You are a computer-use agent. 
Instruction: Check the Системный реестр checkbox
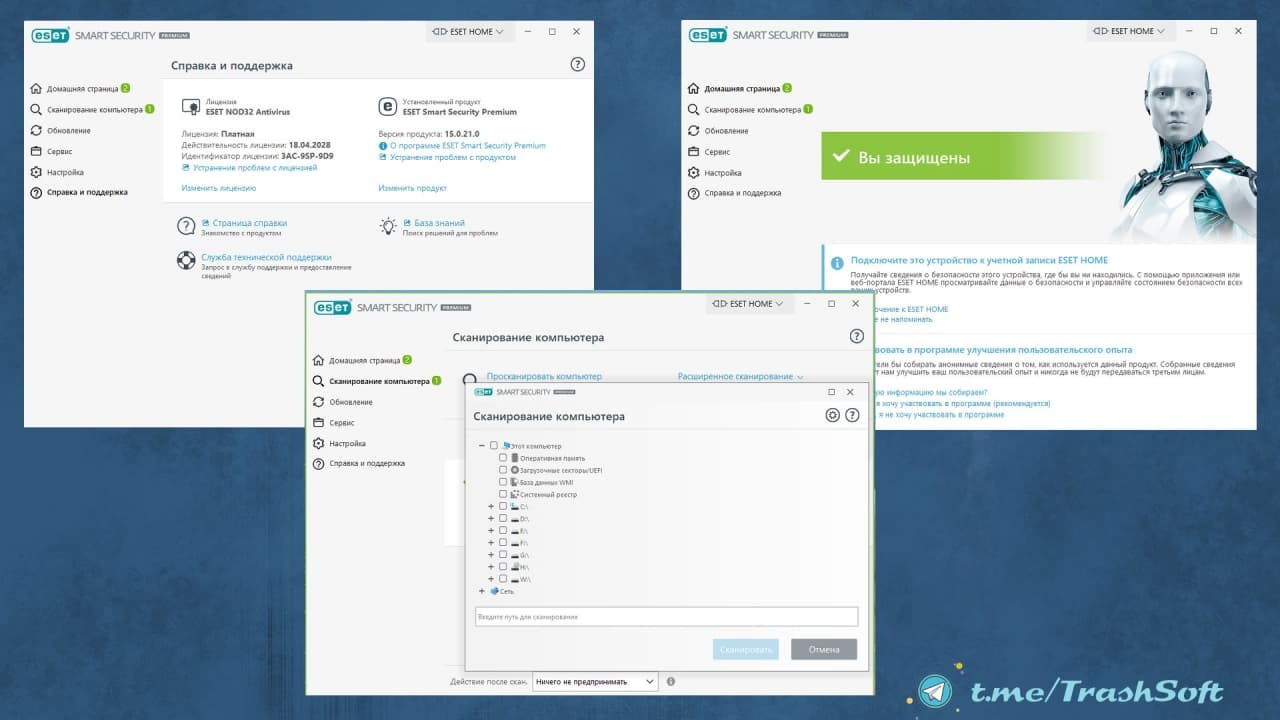503,494
